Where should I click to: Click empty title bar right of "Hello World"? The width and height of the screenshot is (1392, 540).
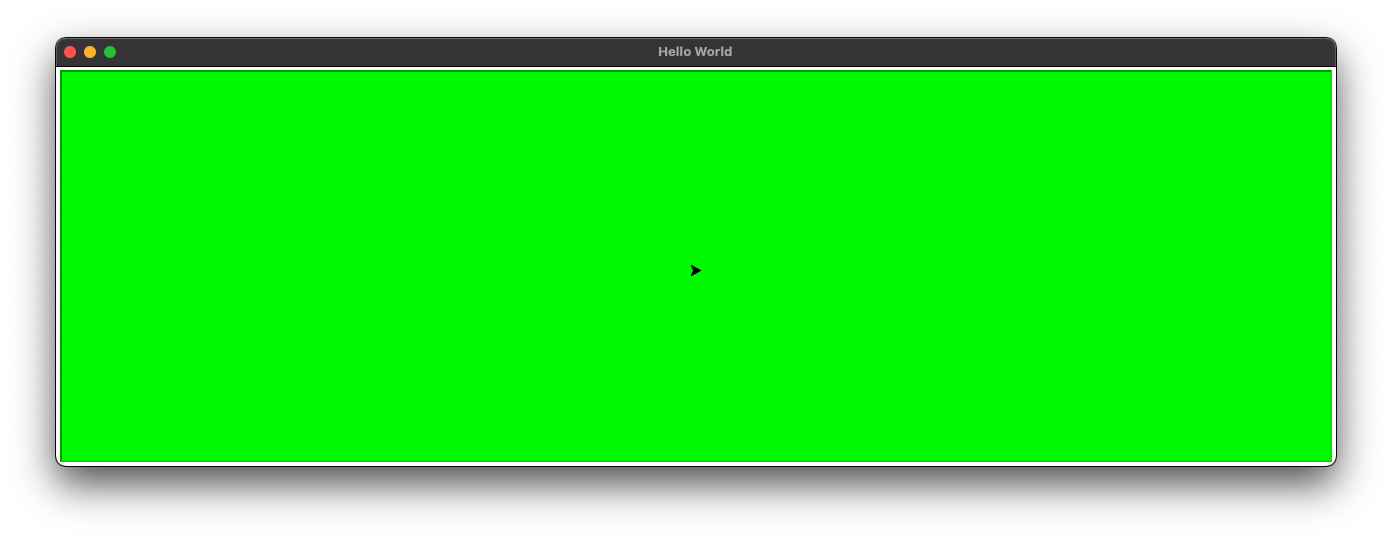pos(1000,52)
